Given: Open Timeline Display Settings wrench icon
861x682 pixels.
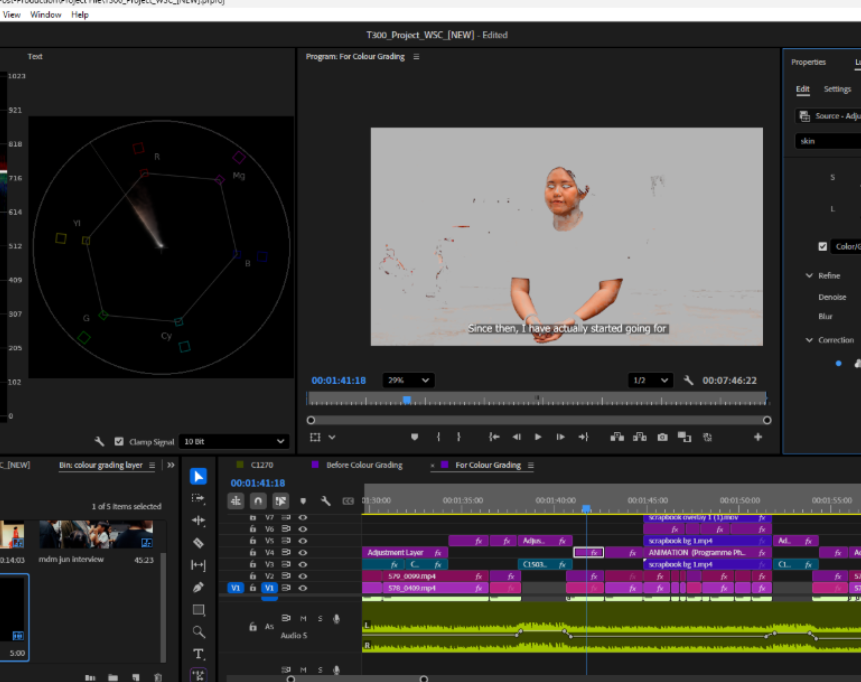Looking at the screenshot, I should [325, 501].
